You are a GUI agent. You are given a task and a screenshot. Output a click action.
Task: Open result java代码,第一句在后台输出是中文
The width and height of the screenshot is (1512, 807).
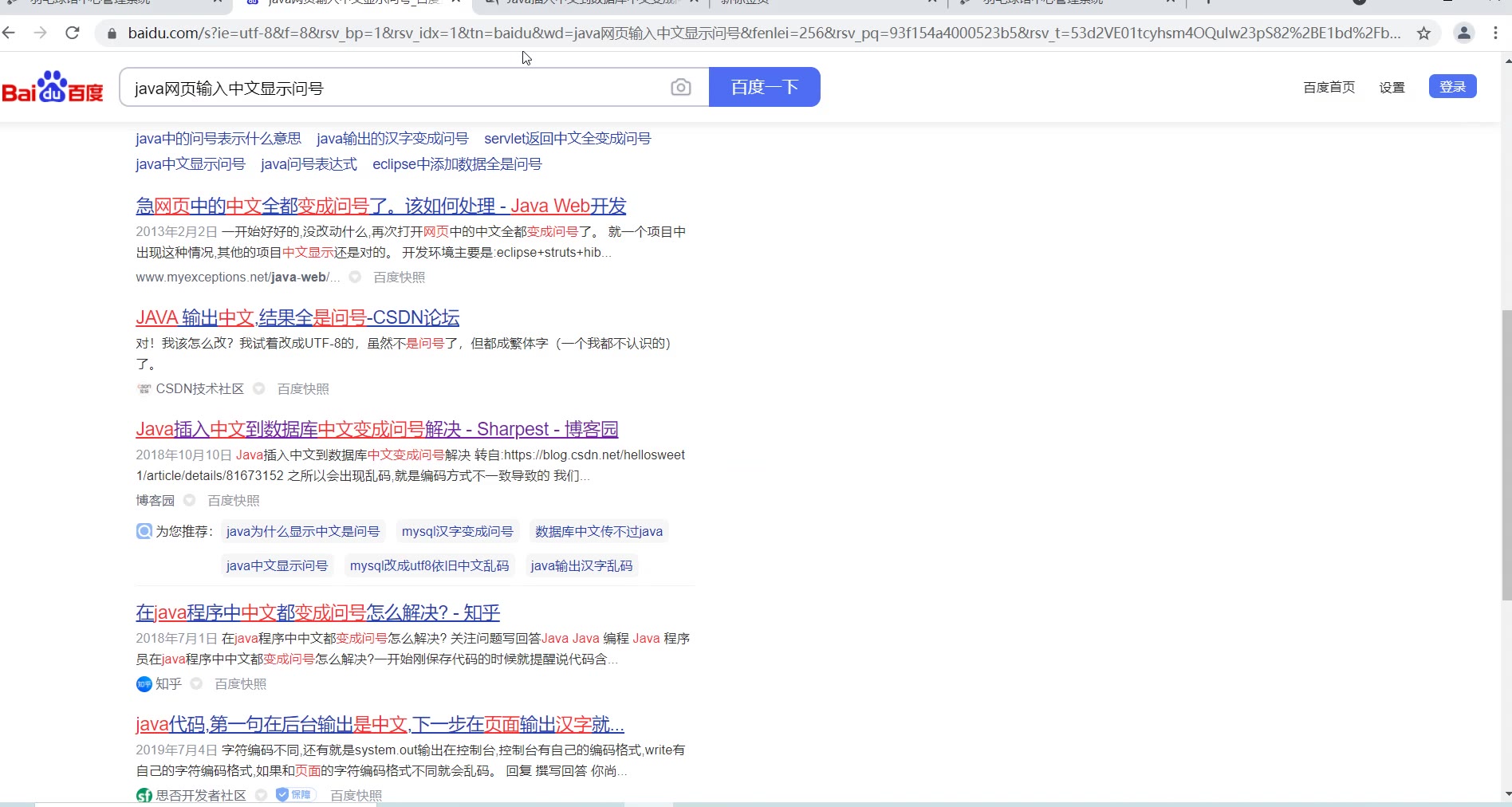380,724
